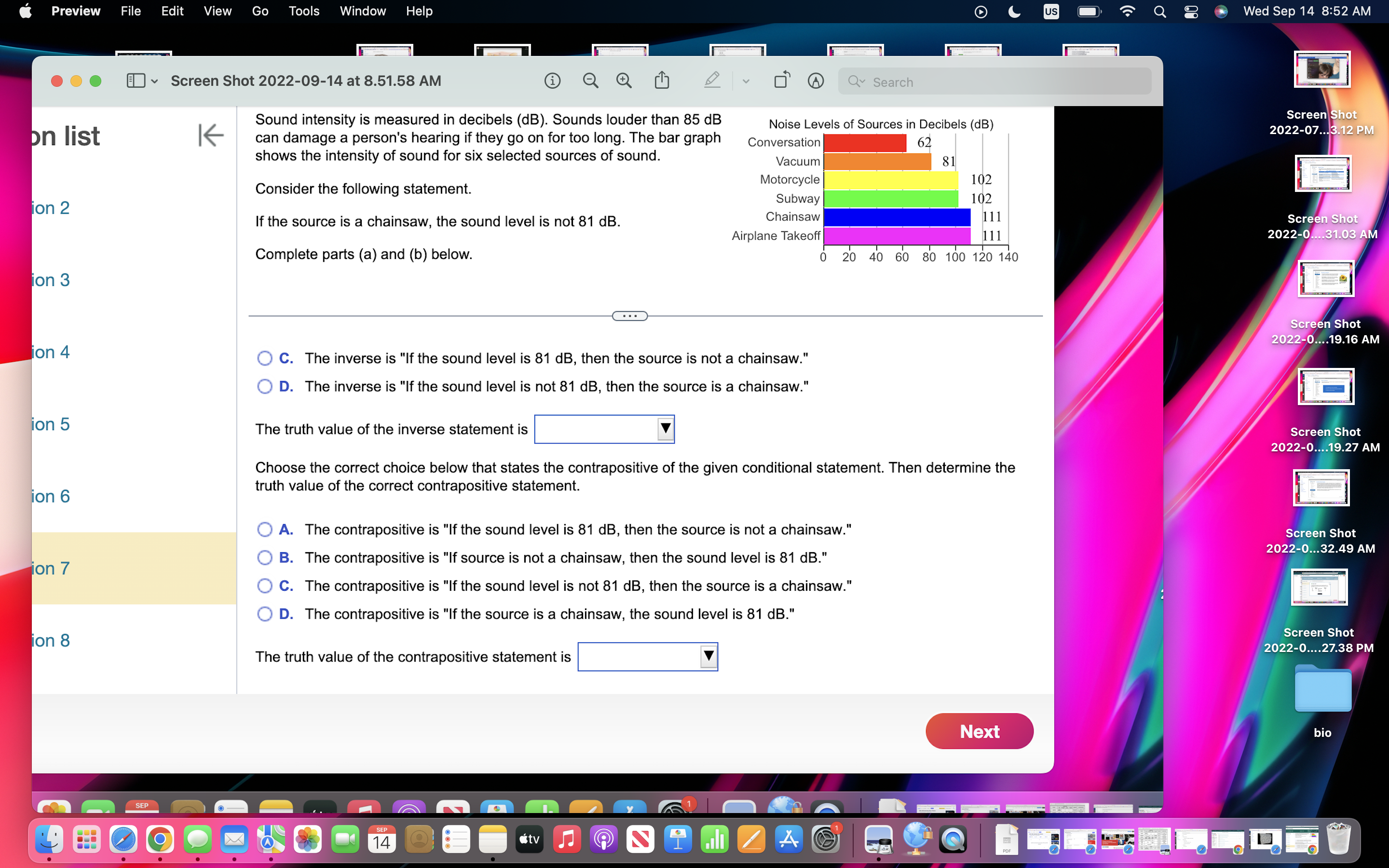Zoom out with the magnifier minus icon

click(x=590, y=81)
